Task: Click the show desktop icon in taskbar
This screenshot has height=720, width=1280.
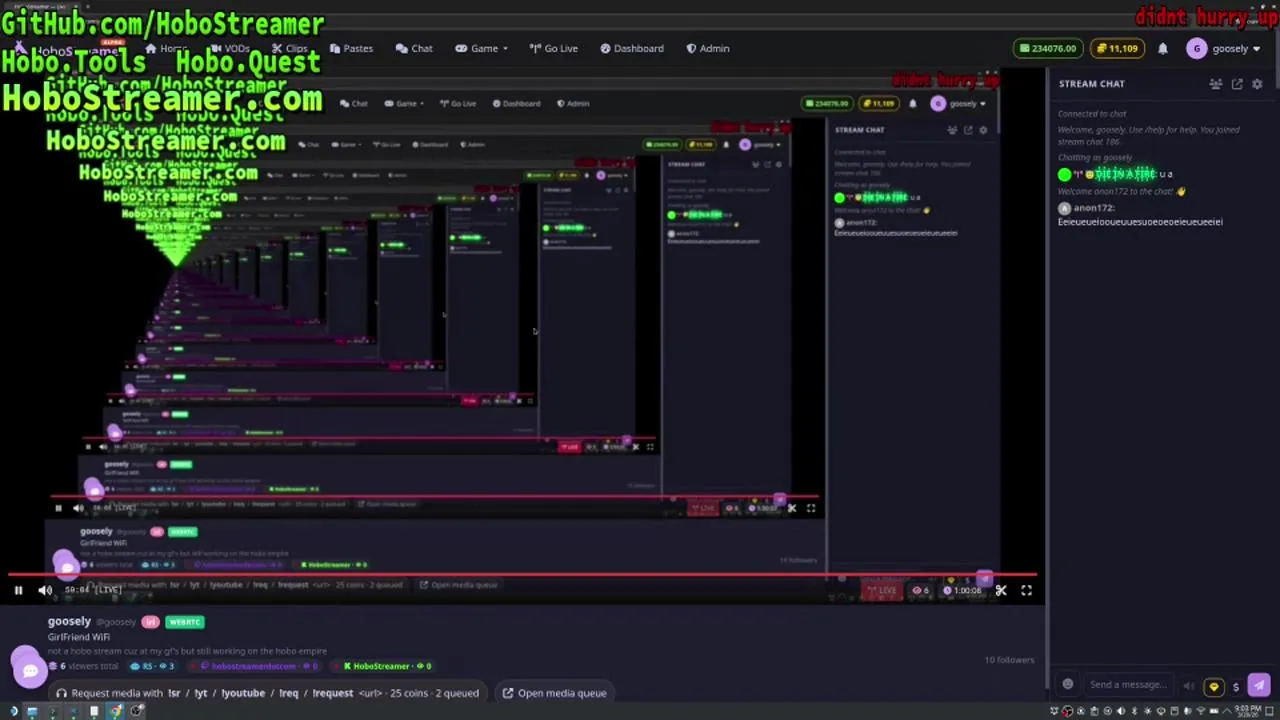Action: pyautogui.click(x=1270, y=711)
